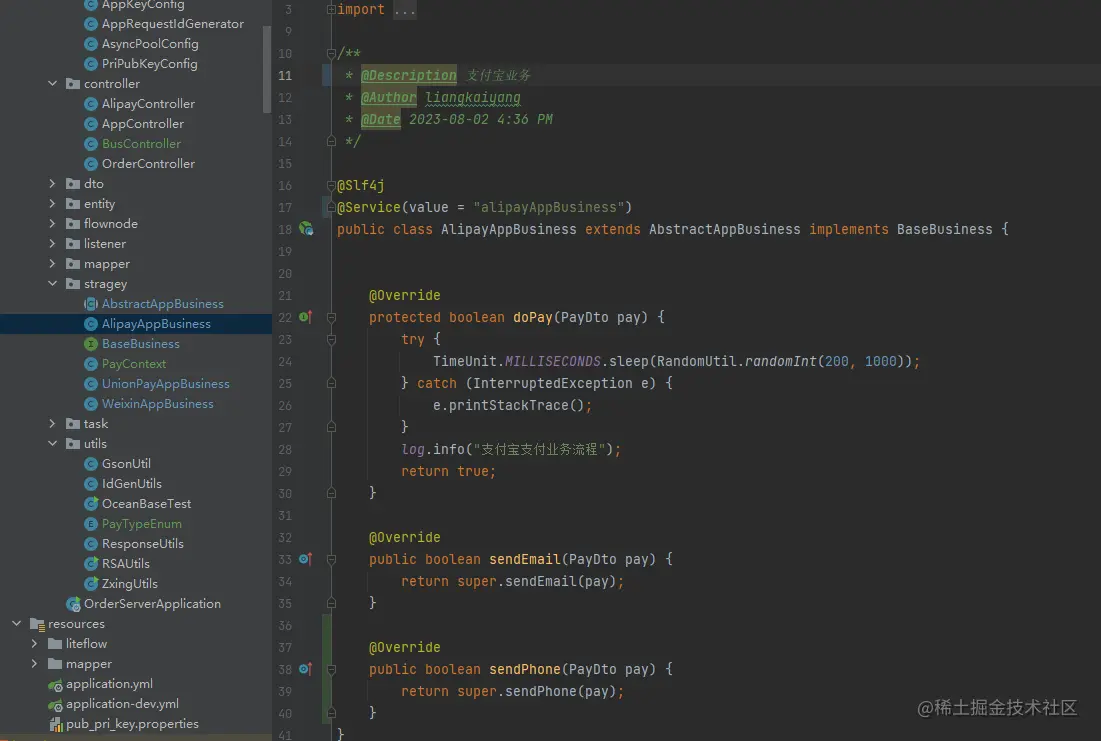Collapse the controller package

(53, 84)
